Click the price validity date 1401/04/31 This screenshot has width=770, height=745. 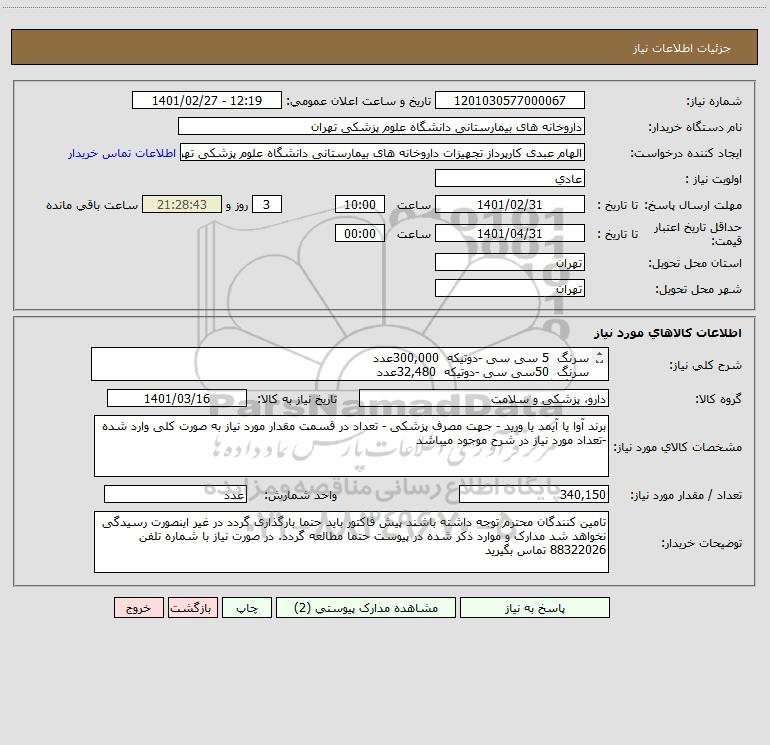point(510,233)
